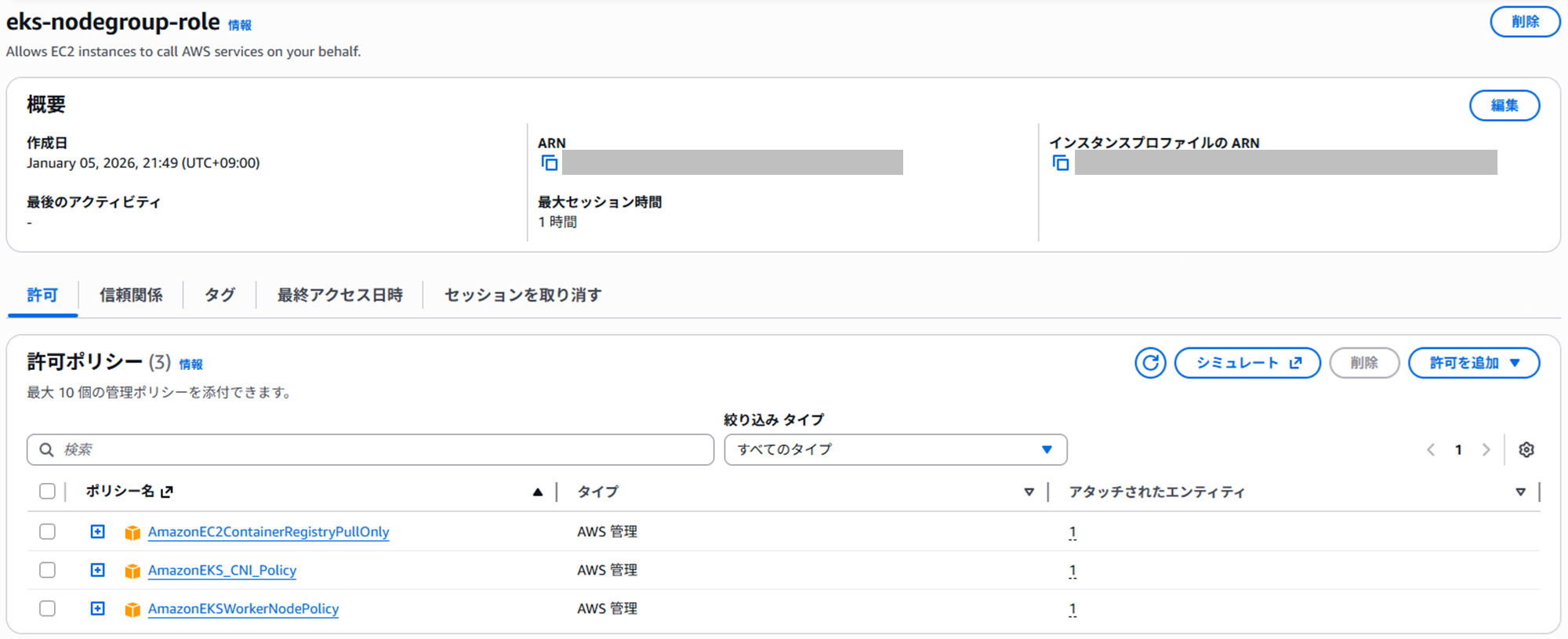Click the 'January 05, 2026, 21:49 (UTC+09:00)' date text
Viewport: 1568px width, 639px height.
pyautogui.click(x=143, y=163)
